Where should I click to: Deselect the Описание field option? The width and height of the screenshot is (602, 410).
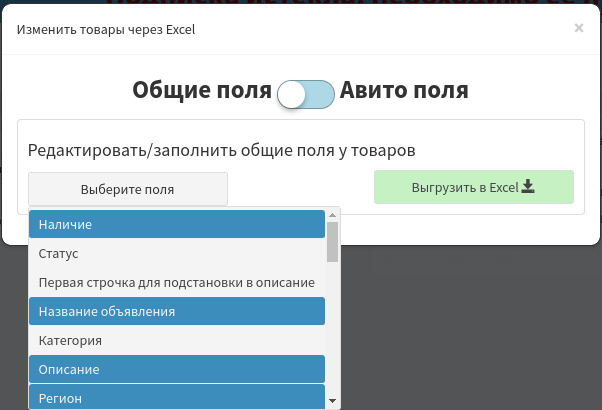point(177,369)
